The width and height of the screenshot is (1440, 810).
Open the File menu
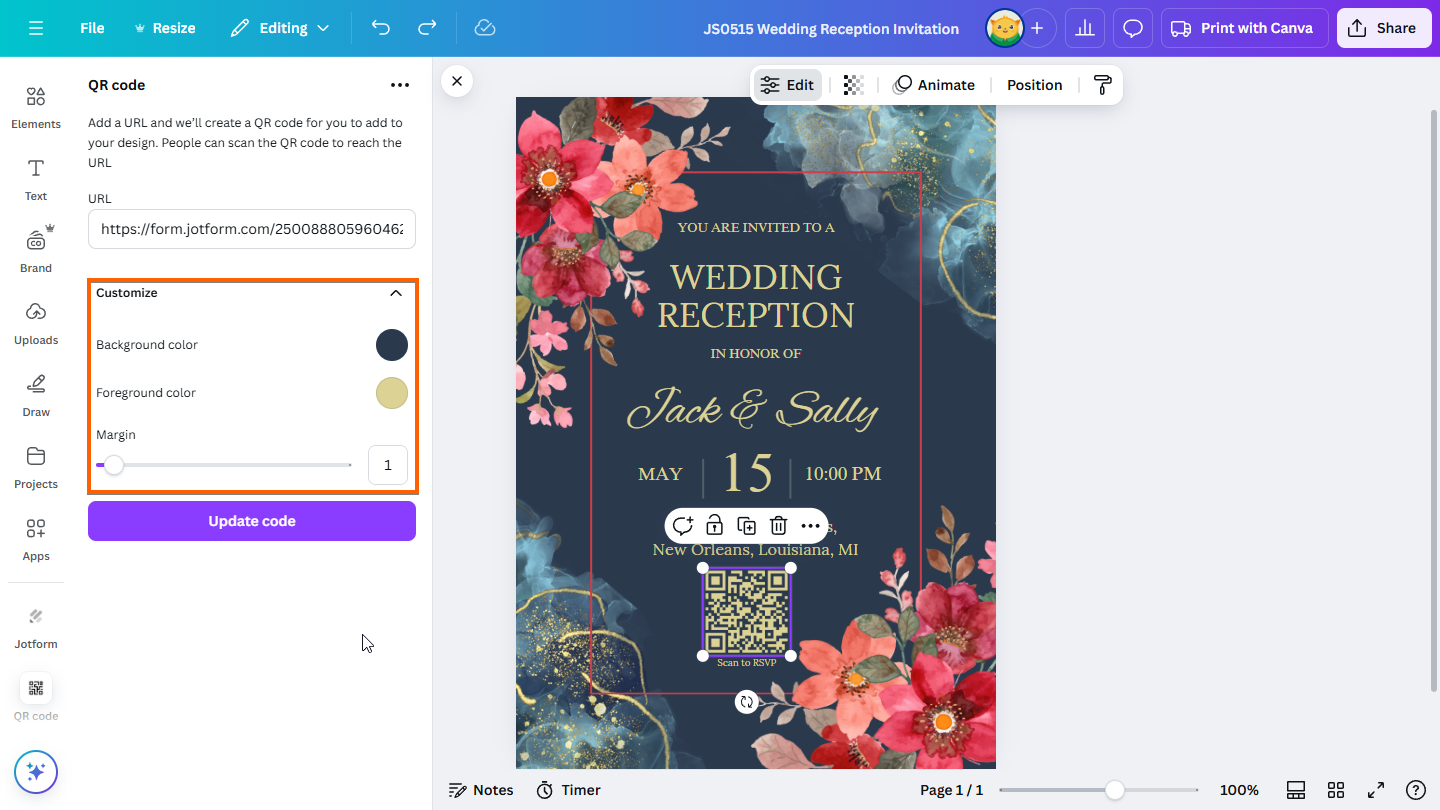pos(92,28)
